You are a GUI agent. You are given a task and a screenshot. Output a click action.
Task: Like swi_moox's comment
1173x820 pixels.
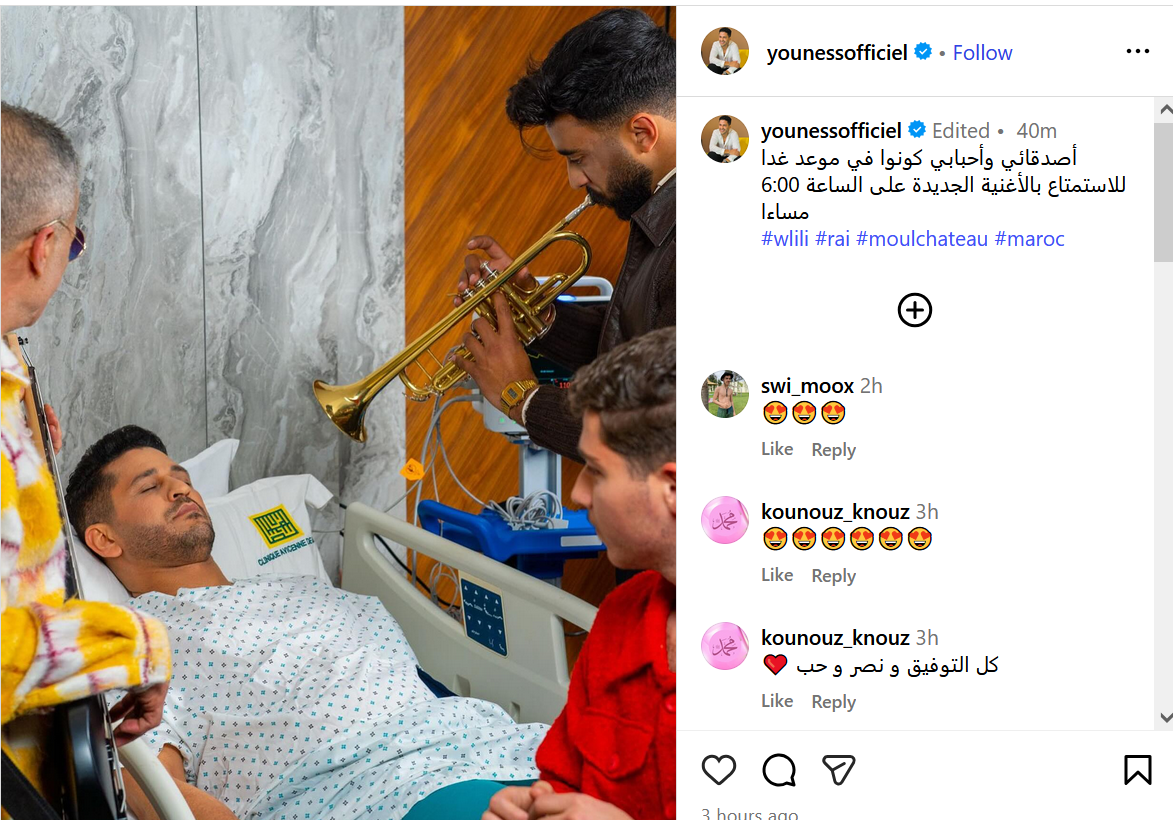777,449
